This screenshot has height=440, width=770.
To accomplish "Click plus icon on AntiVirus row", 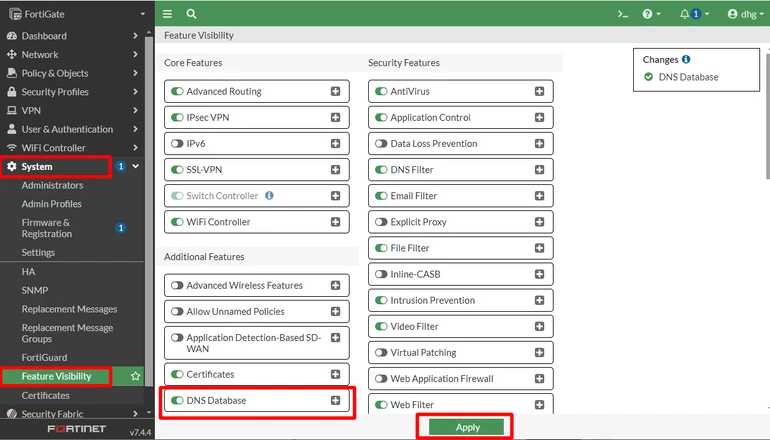I will [x=539, y=91].
